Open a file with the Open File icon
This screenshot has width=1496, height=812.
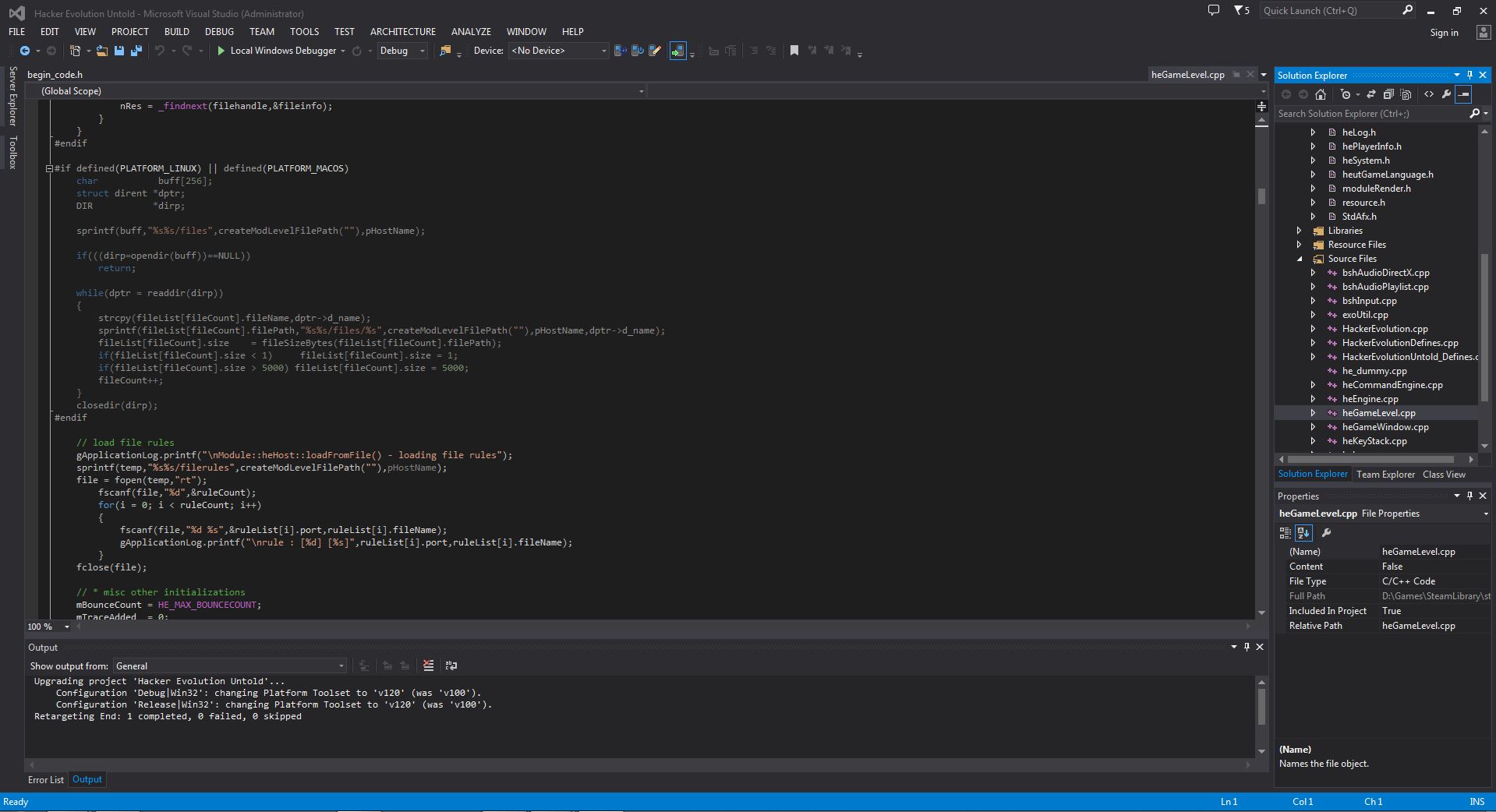coord(102,51)
